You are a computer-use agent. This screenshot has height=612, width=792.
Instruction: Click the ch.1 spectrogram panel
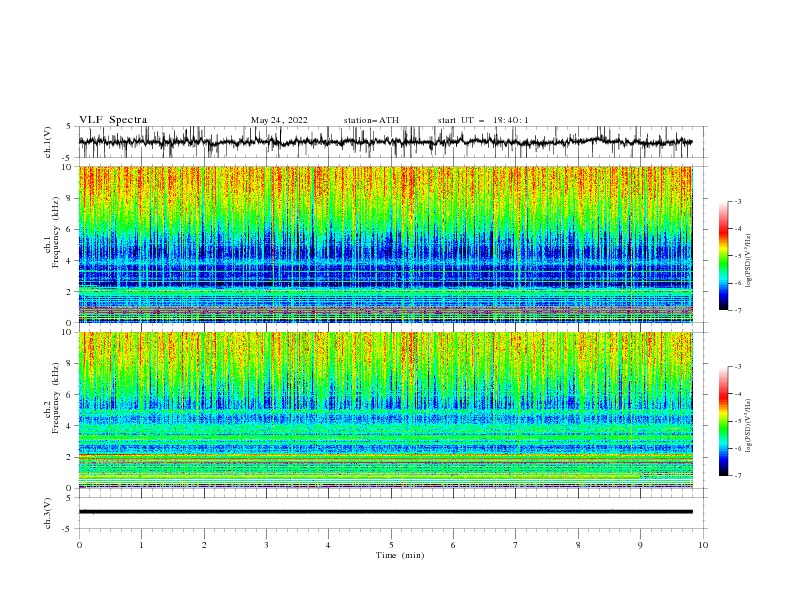pos(386,244)
